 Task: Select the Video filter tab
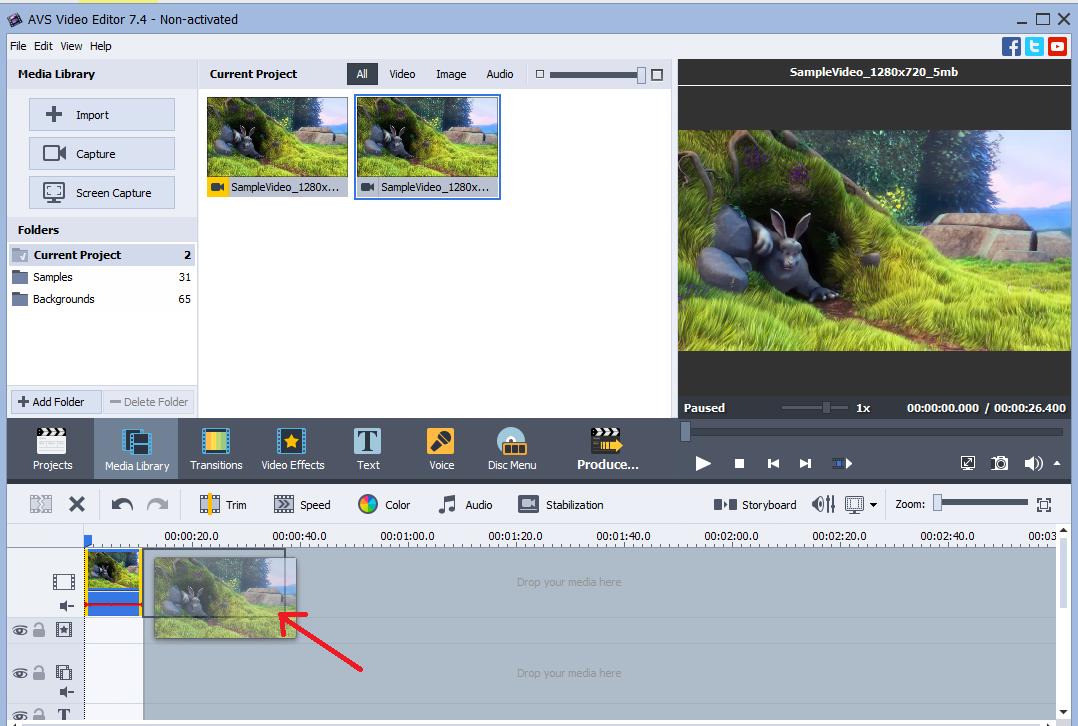[x=402, y=74]
